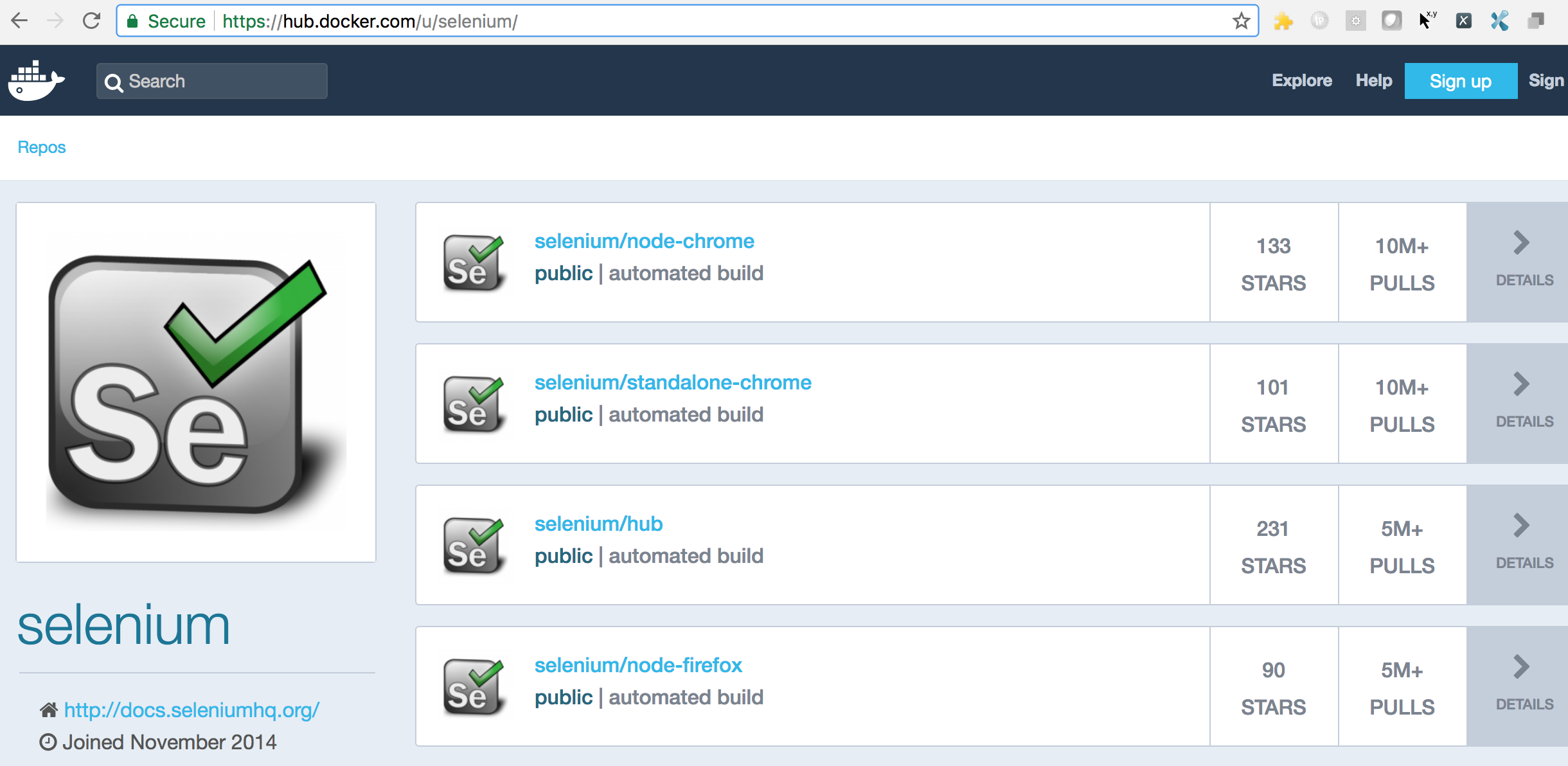Open the Help menu item
Image resolution: width=1568 pixels, height=766 pixels.
[x=1374, y=80]
